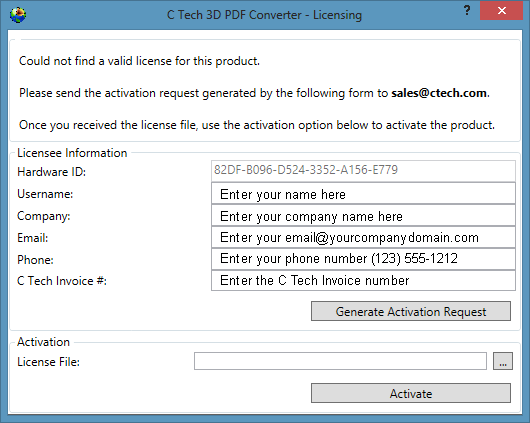530x423 pixels.
Task: Browse for license file with ellipsis button
Action: click(x=503, y=361)
